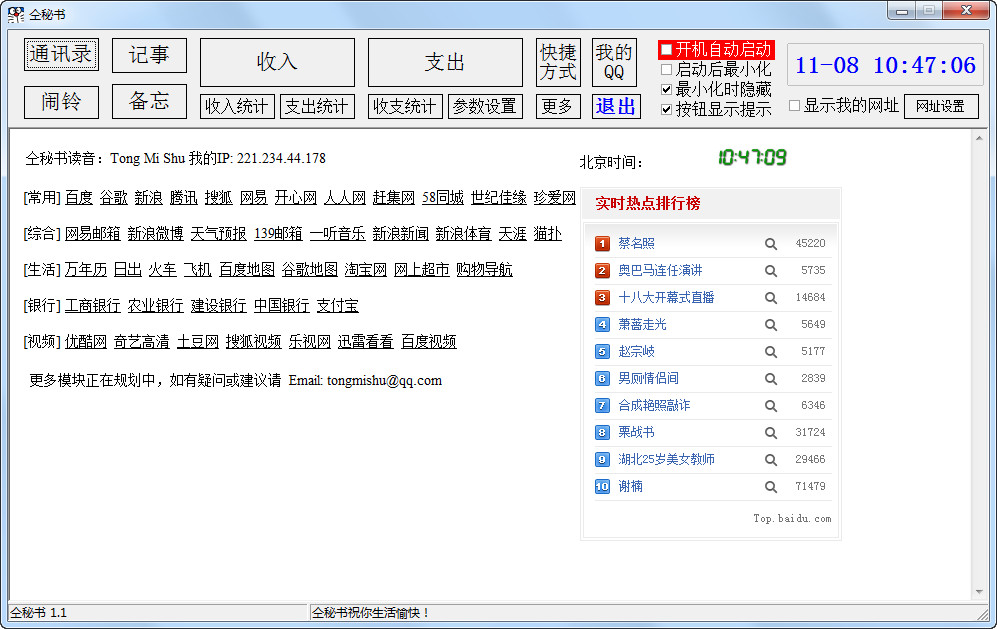Open 139邮箱 link
The width and height of the screenshot is (997, 629).
(x=278, y=234)
